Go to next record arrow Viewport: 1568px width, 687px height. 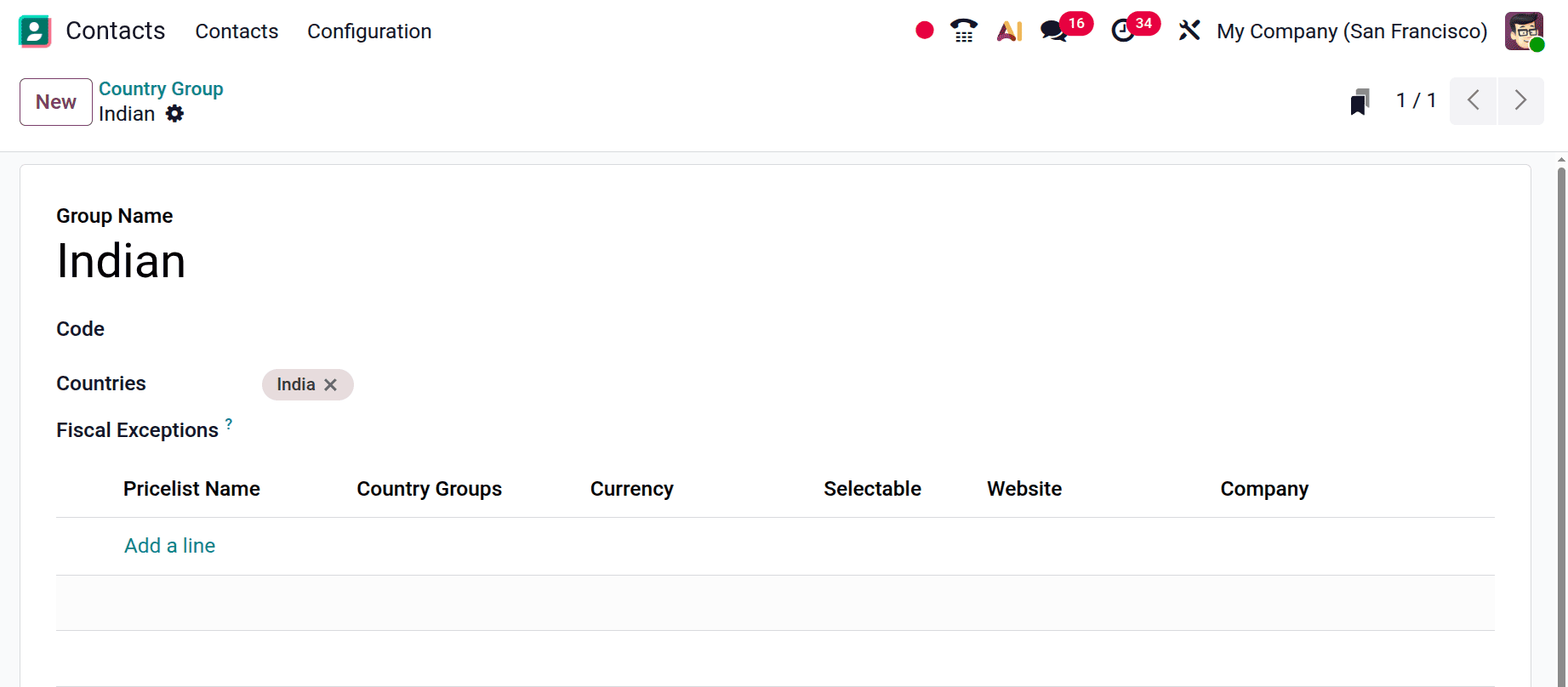pos(1520,101)
